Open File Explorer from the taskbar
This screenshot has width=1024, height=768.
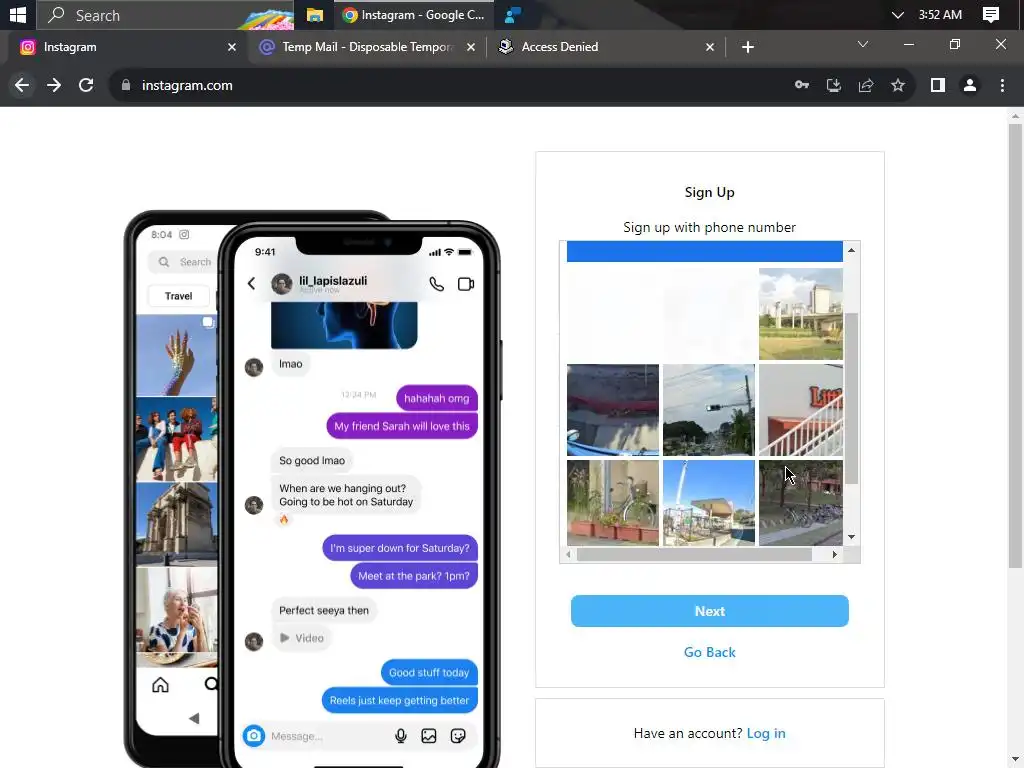(x=315, y=14)
